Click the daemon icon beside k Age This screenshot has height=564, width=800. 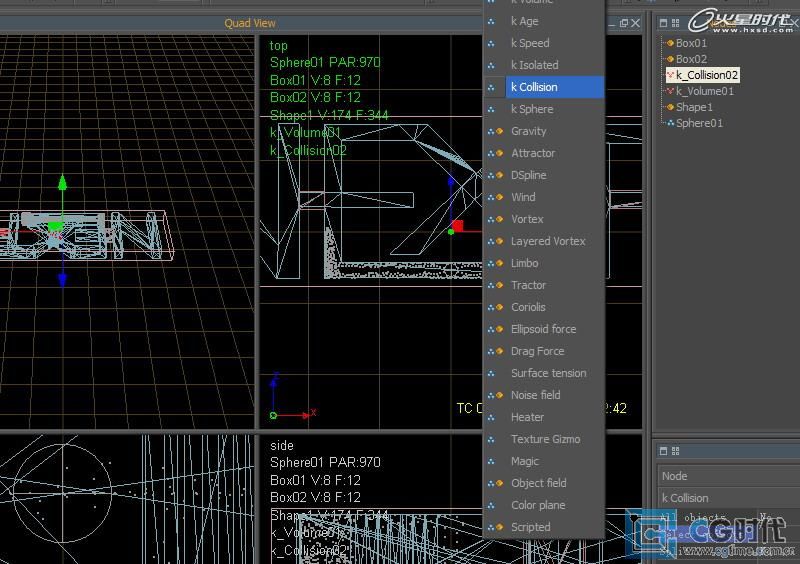(491, 21)
